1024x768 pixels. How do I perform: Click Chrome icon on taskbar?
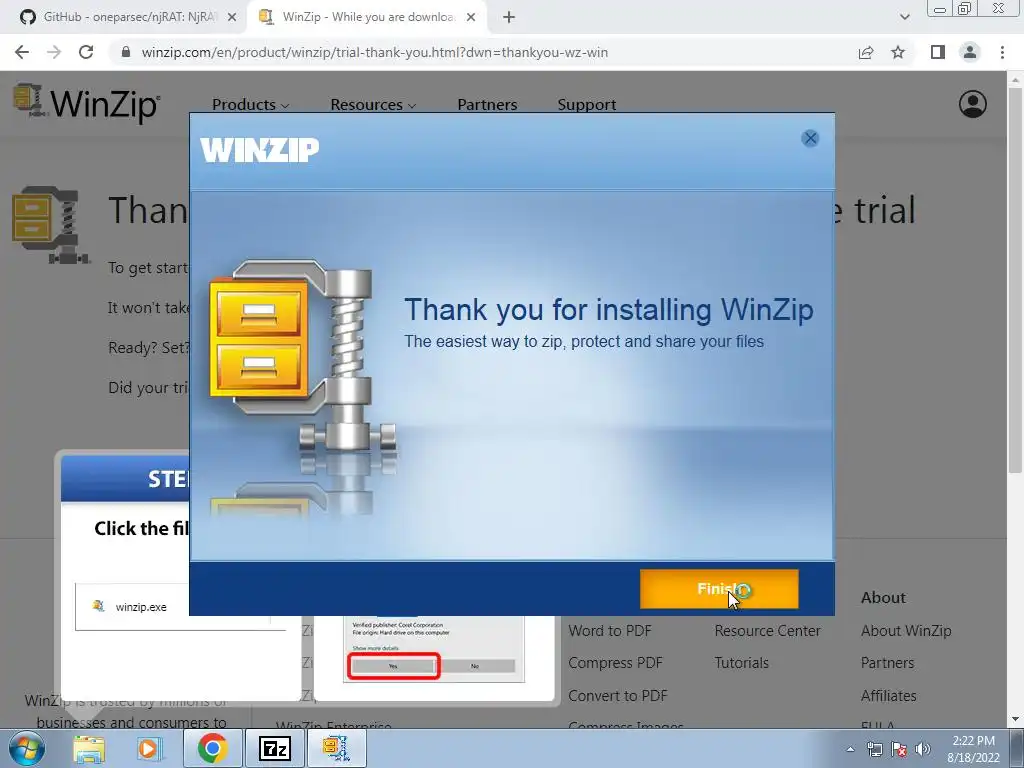pos(212,748)
